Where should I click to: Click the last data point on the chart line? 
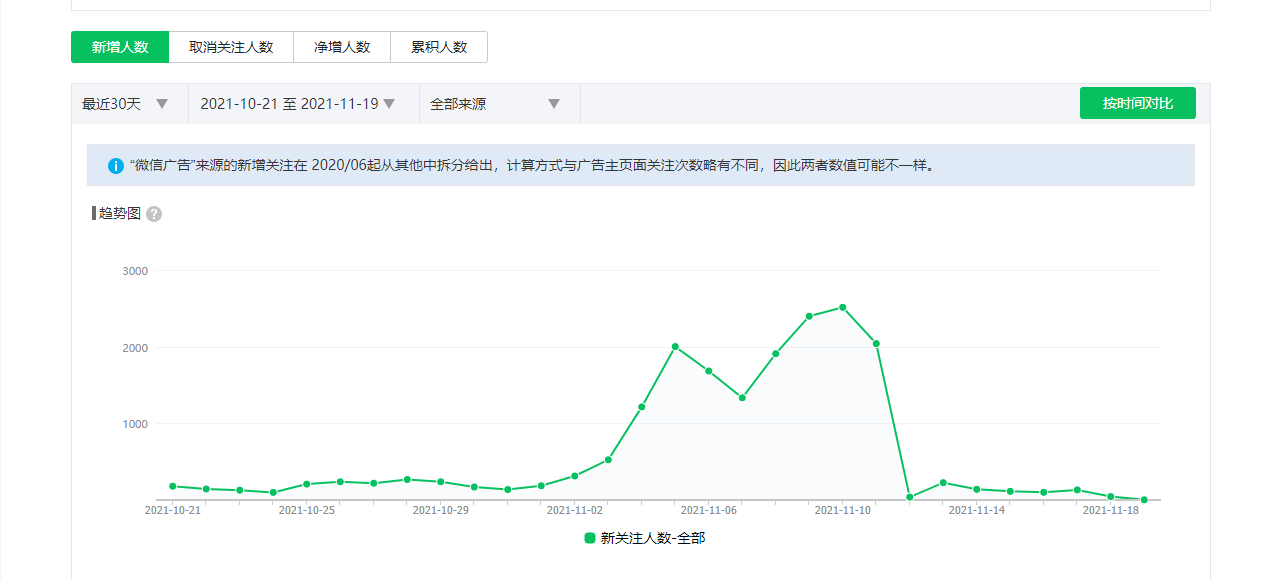tap(1144, 499)
